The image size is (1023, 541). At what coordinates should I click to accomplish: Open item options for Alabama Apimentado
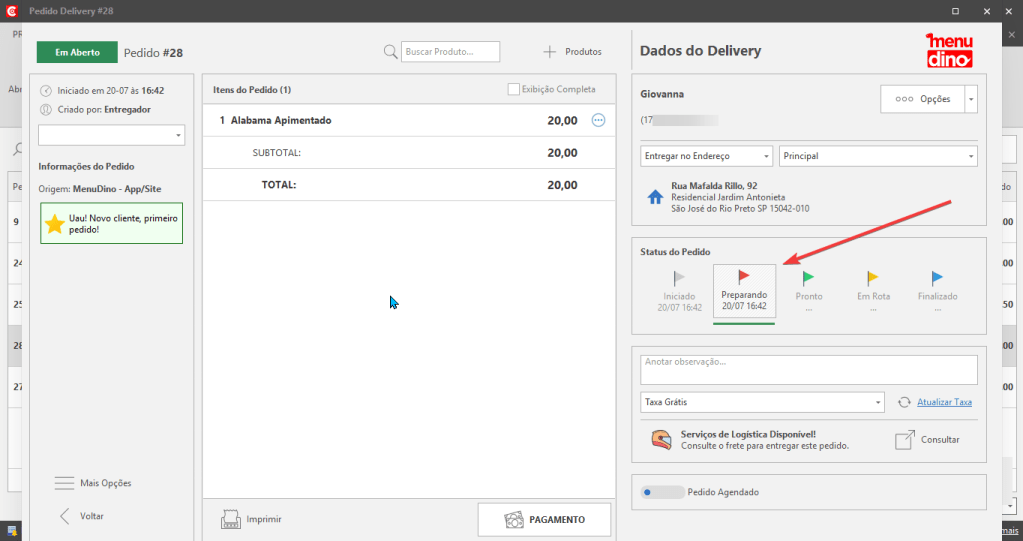point(598,120)
